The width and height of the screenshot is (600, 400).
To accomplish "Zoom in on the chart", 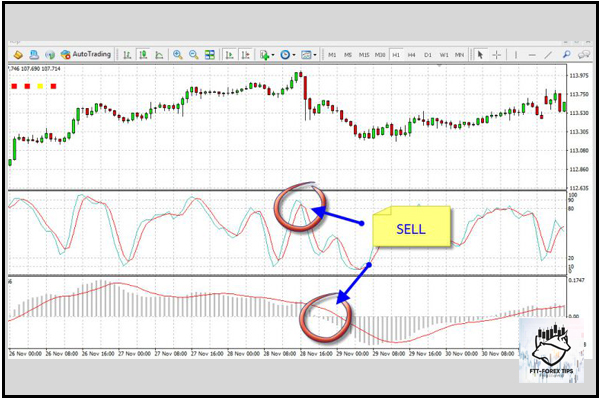I will [x=178, y=55].
